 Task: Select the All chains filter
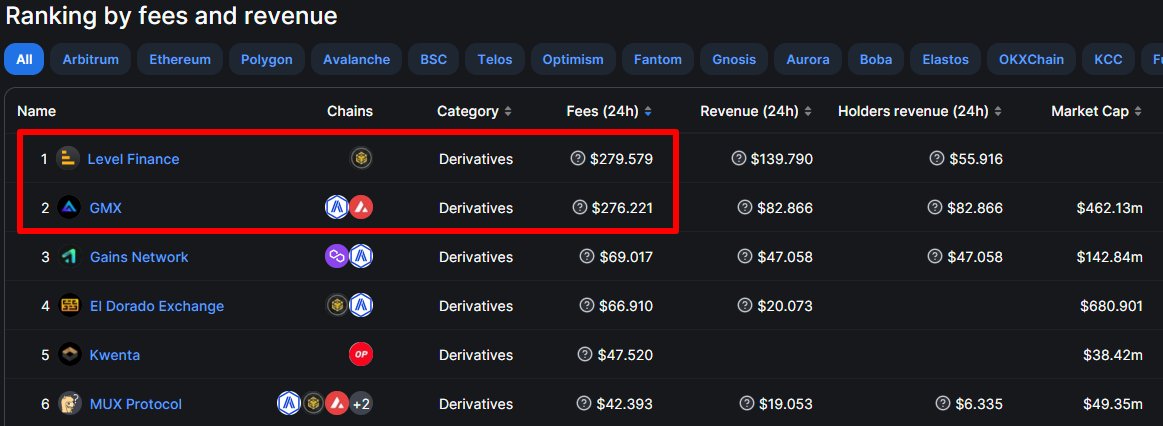coord(24,59)
